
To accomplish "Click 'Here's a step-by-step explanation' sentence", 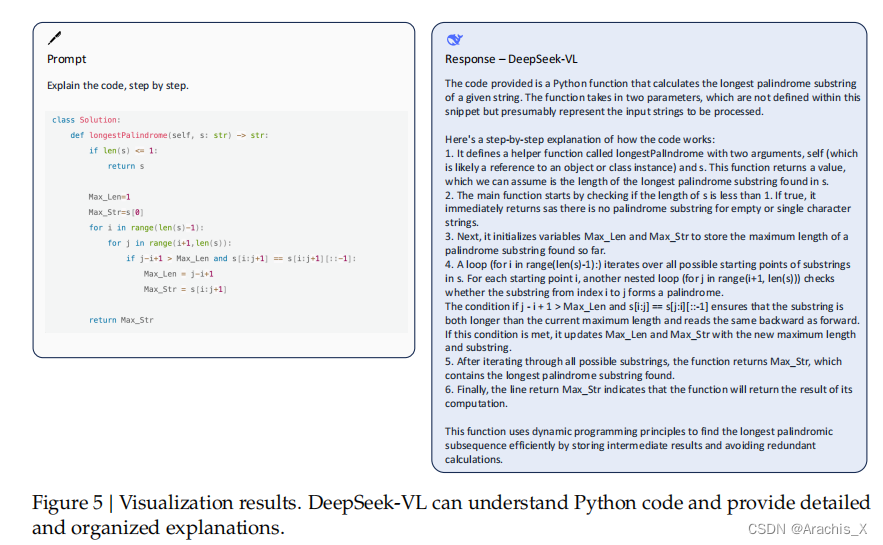I will pyautogui.click(x=579, y=139).
